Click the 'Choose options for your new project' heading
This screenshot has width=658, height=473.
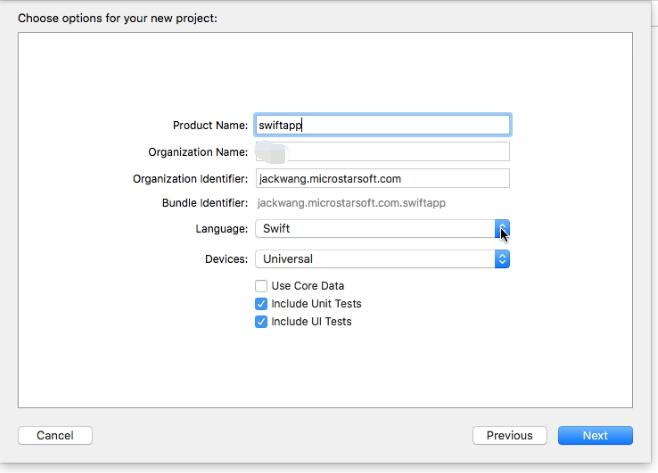[x=118, y=18]
